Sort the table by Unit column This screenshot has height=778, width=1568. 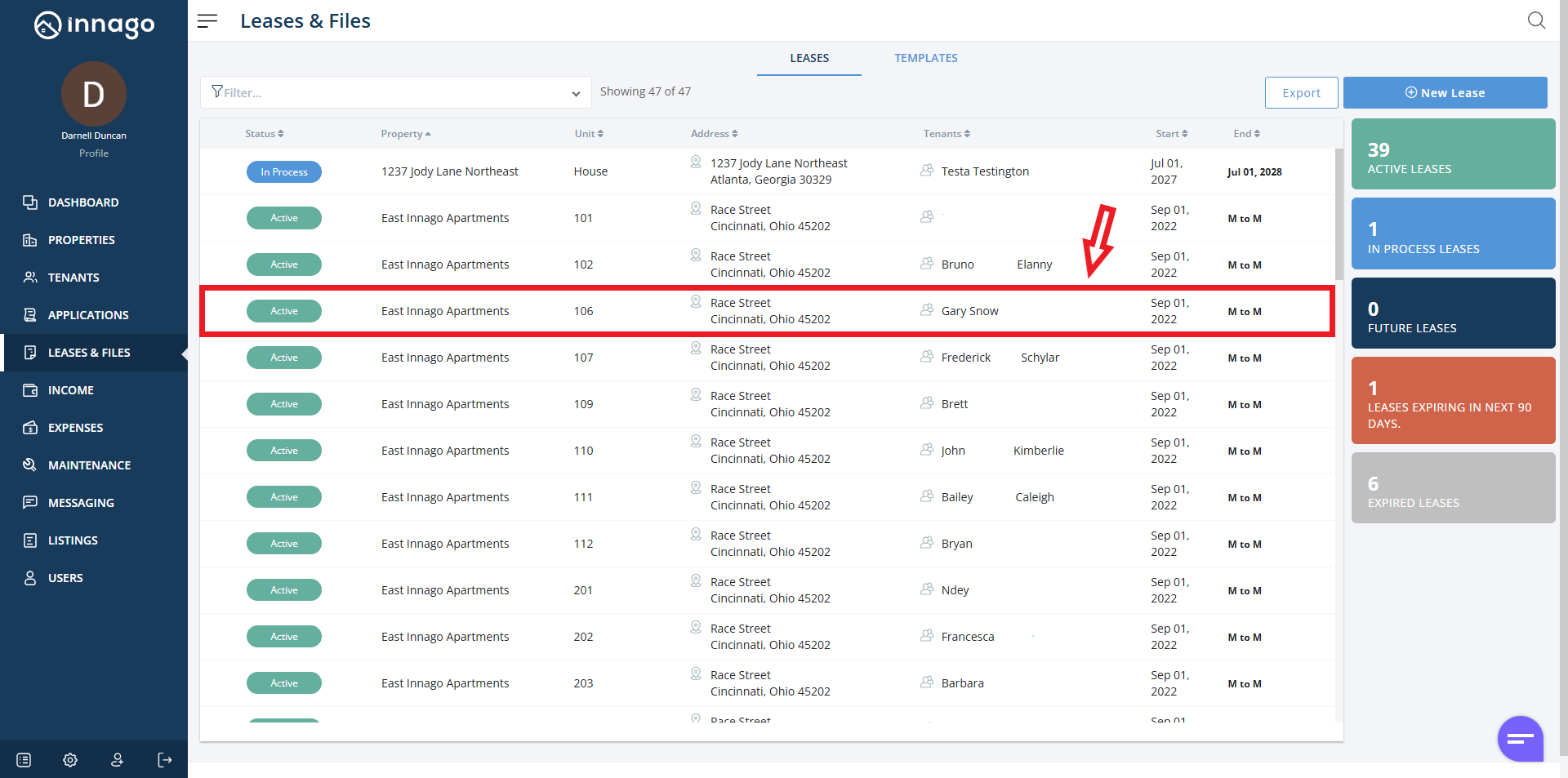tap(588, 134)
